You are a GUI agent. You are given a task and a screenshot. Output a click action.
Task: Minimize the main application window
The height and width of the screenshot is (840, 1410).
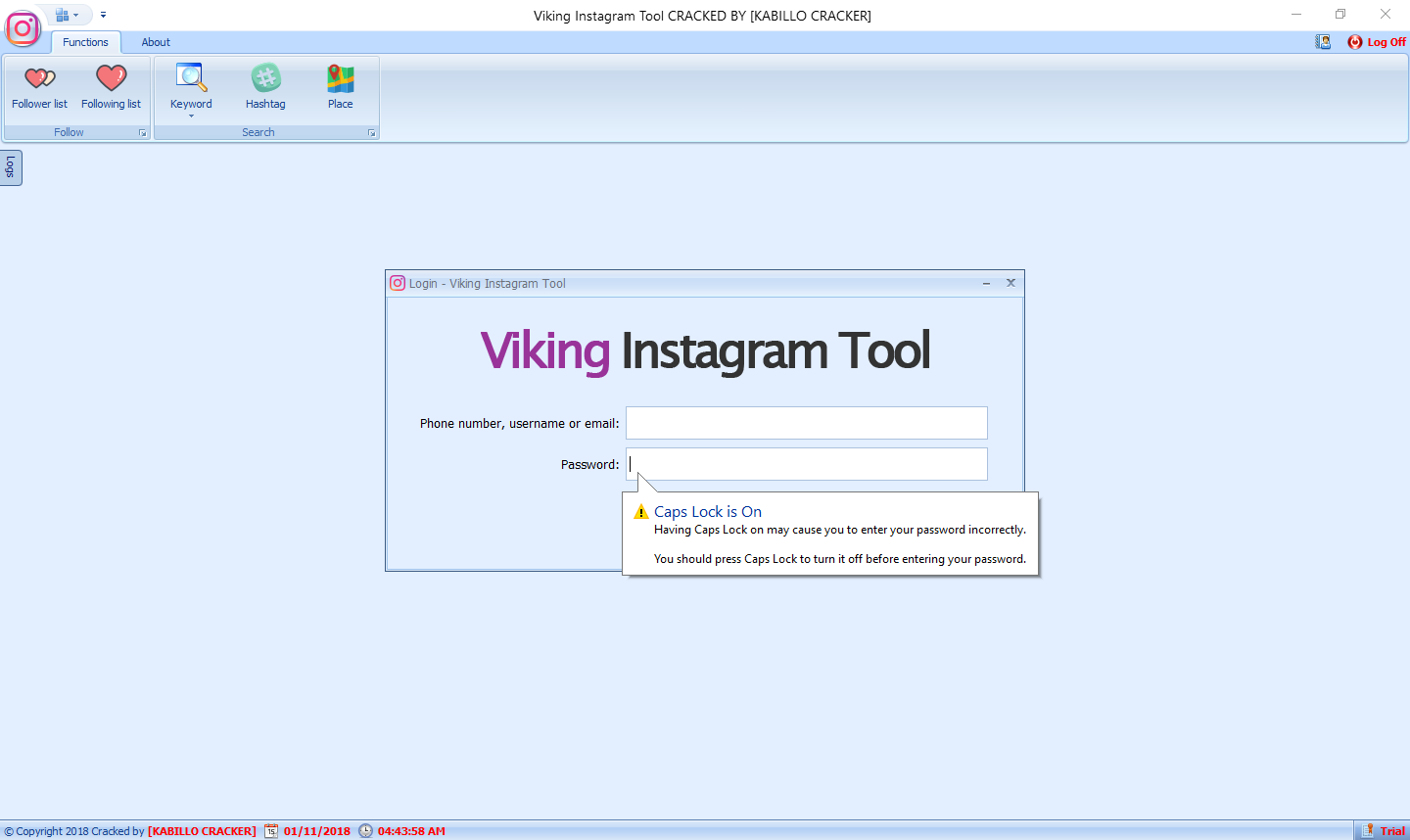click(1296, 15)
